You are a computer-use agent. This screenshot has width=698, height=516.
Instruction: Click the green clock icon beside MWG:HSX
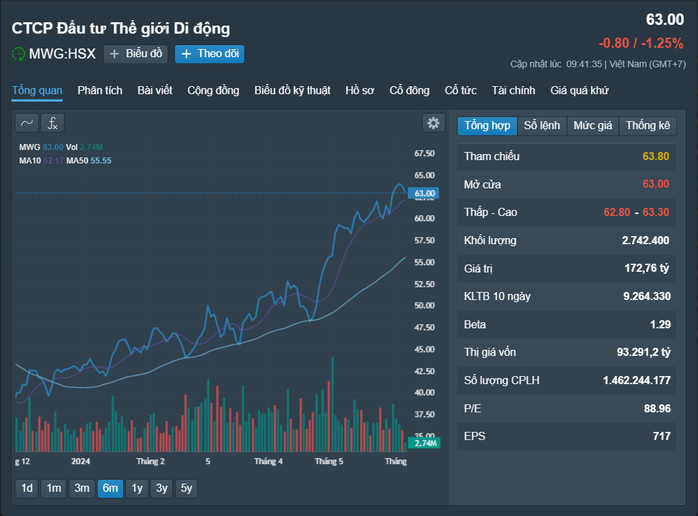18,54
